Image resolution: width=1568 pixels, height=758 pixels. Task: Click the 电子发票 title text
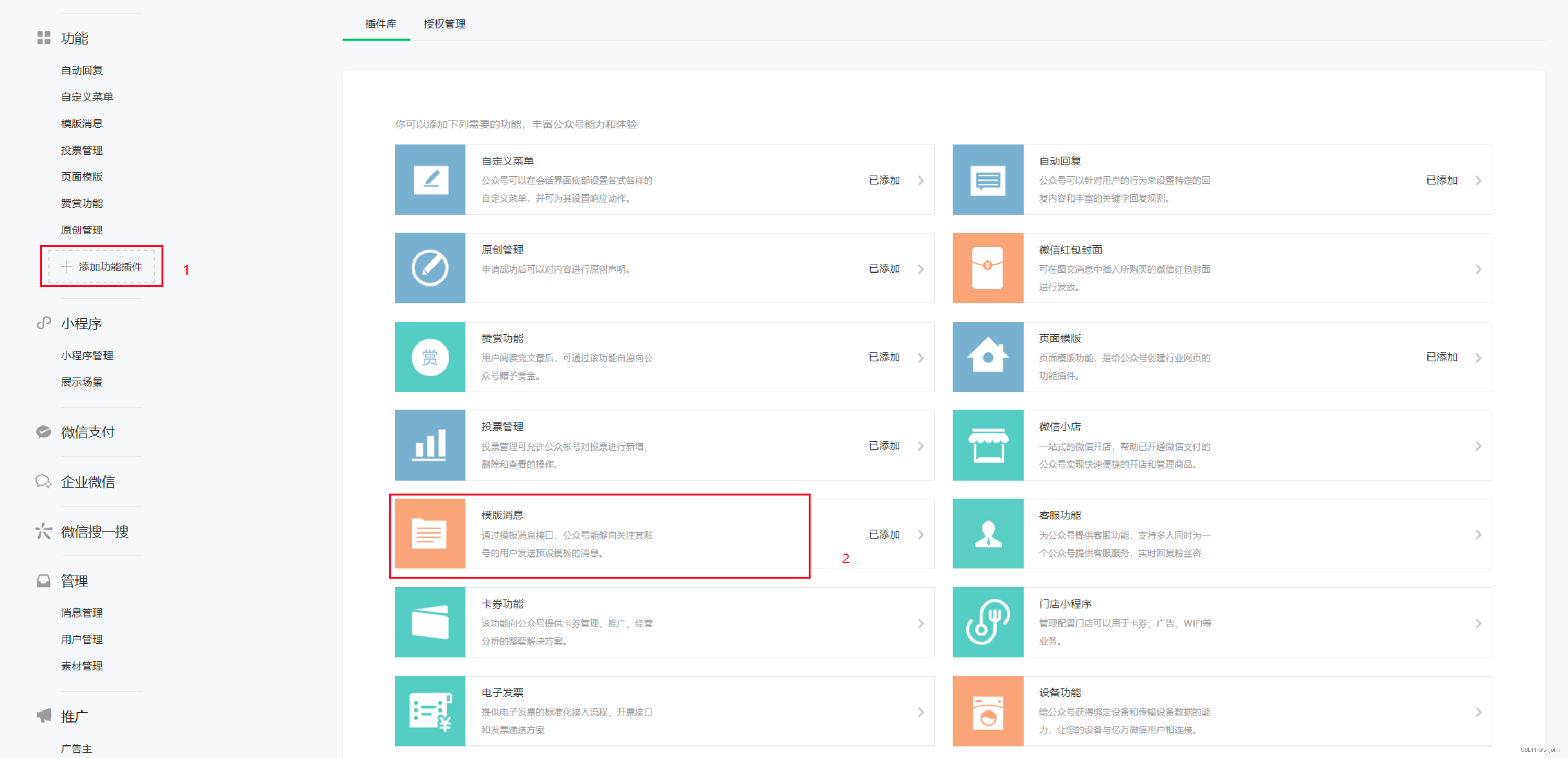(502, 692)
